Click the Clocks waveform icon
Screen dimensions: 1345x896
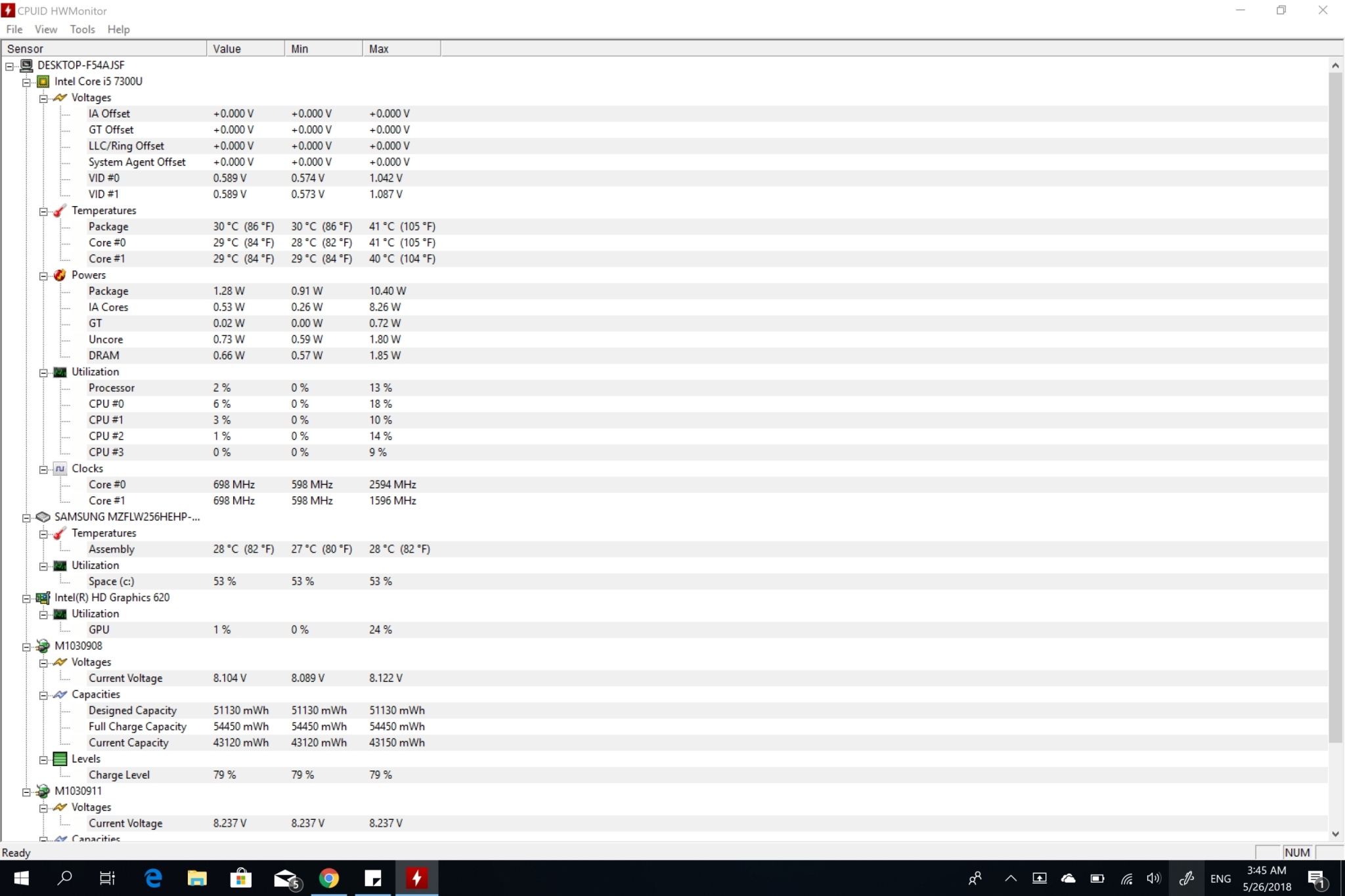(x=60, y=469)
